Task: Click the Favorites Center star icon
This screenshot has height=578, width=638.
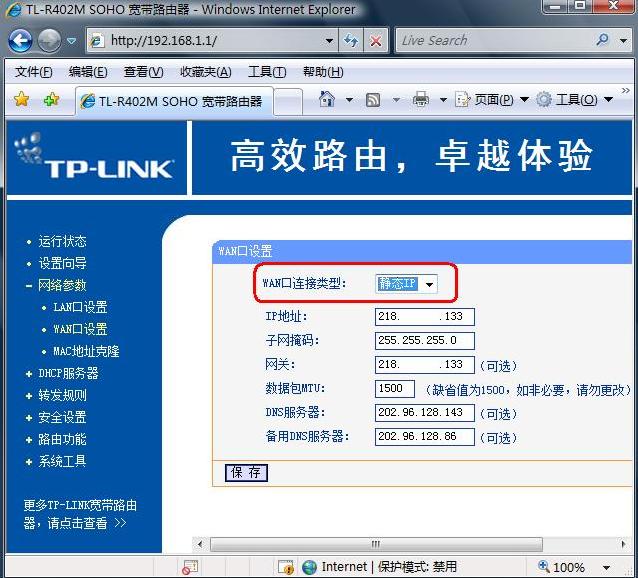Action: click(x=22, y=99)
